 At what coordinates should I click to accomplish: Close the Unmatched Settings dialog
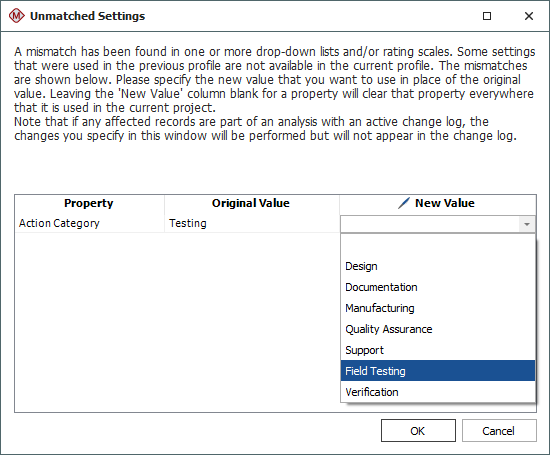[529, 16]
